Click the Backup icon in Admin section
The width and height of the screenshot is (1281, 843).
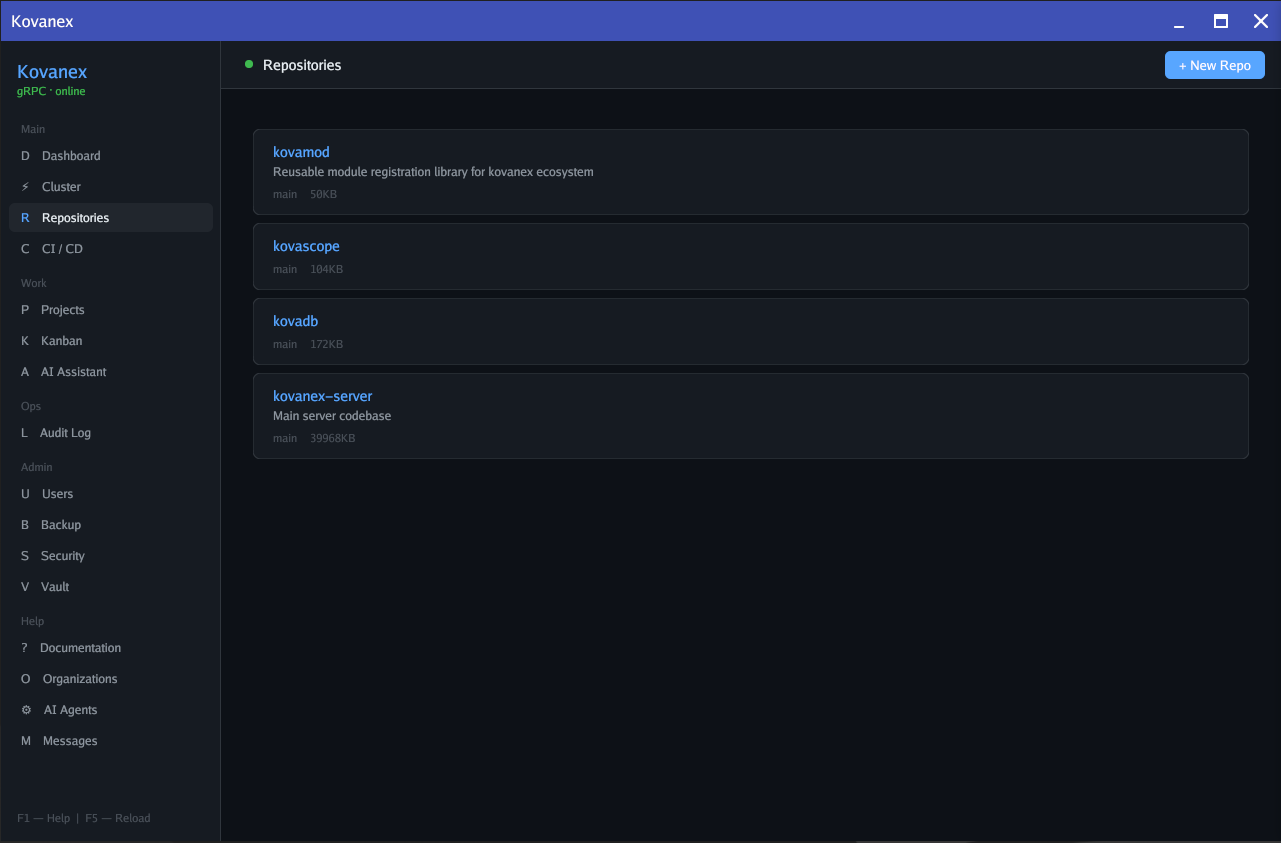(24, 524)
